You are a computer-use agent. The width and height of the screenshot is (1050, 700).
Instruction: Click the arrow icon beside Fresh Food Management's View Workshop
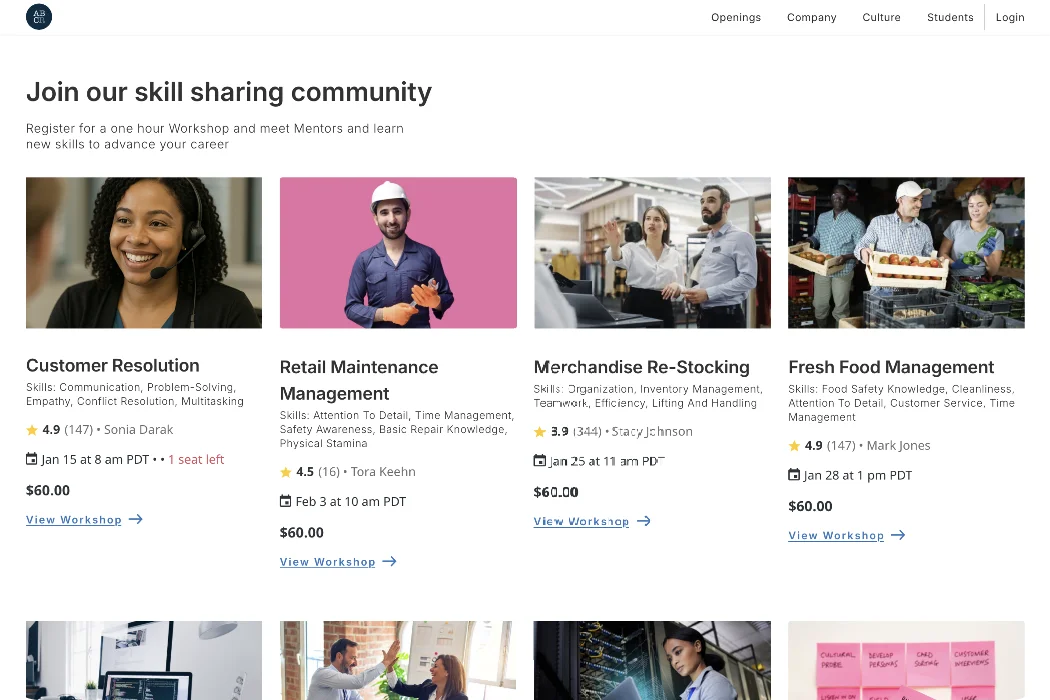click(x=898, y=535)
